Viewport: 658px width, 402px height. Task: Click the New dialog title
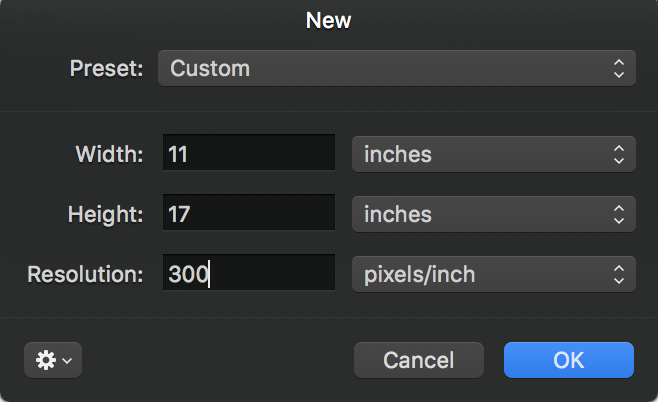click(x=328, y=20)
